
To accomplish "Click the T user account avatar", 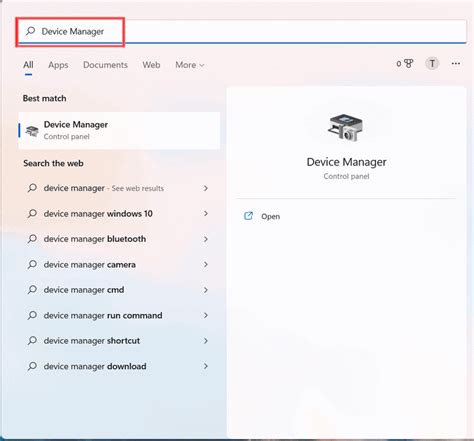I will pyautogui.click(x=432, y=63).
